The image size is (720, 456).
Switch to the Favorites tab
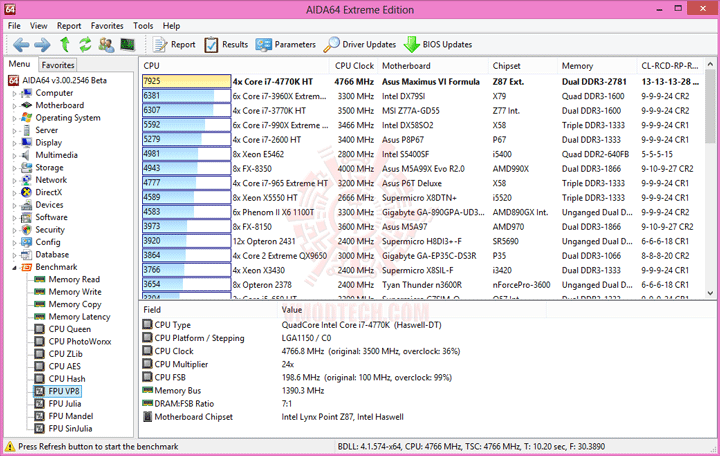(x=57, y=65)
